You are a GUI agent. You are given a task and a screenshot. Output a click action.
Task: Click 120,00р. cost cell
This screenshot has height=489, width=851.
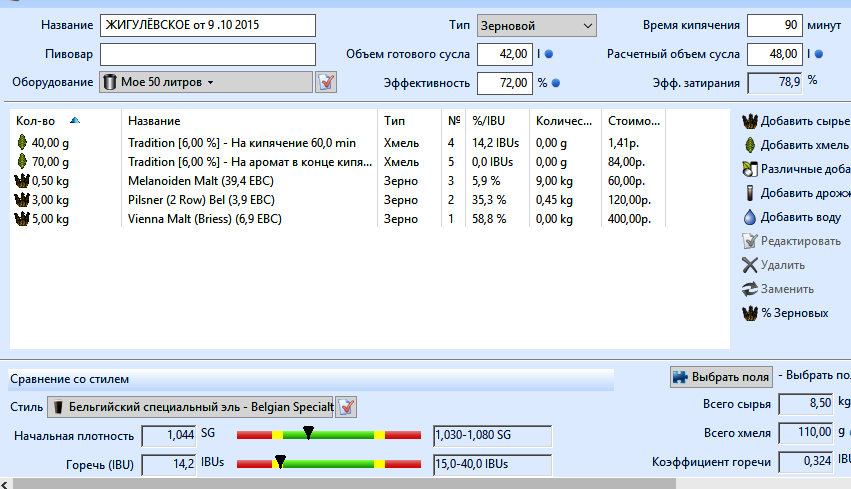pos(629,200)
